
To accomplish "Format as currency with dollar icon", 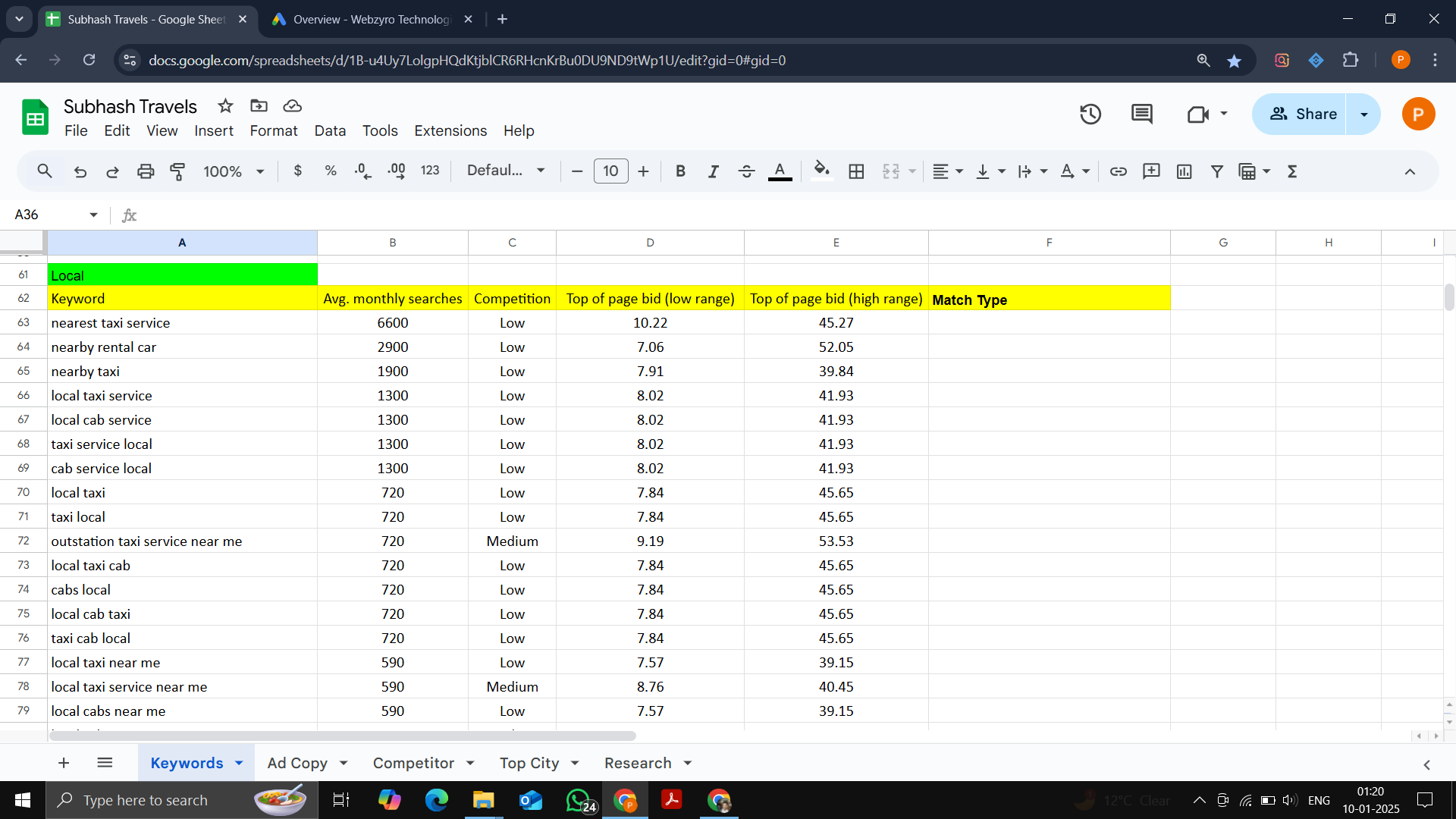I will tap(298, 171).
